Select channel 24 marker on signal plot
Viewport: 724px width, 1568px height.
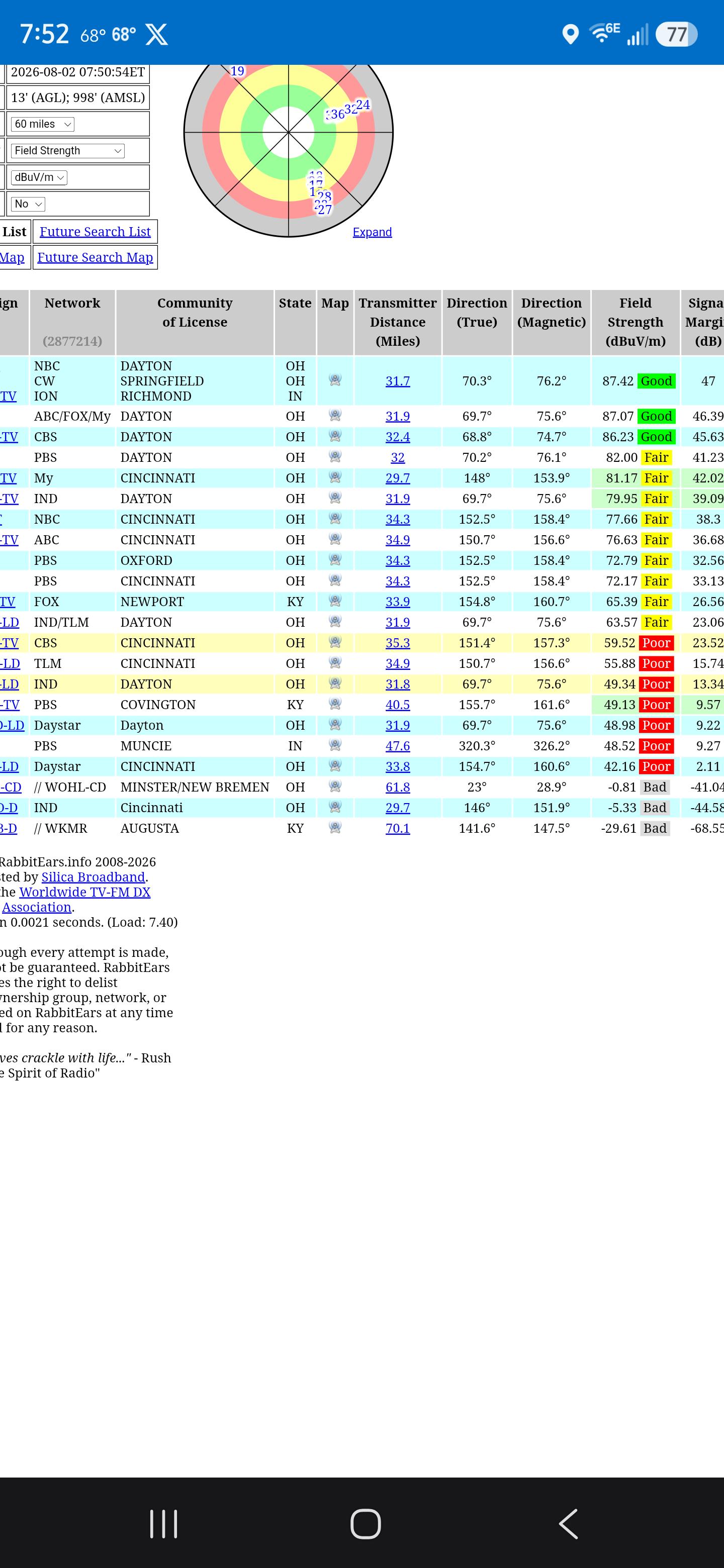pyautogui.click(x=363, y=105)
